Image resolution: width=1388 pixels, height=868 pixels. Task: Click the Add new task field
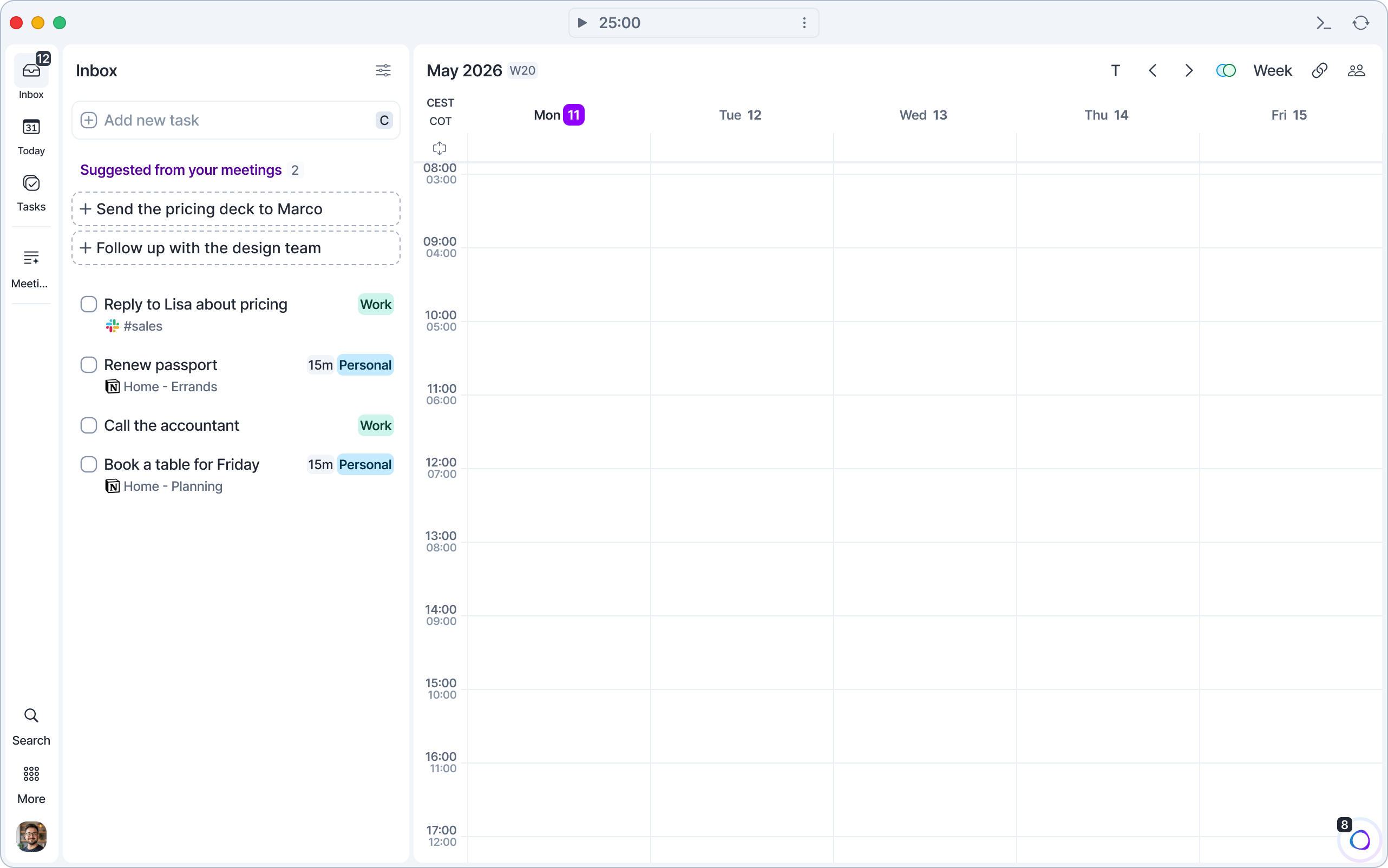click(235, 120)
